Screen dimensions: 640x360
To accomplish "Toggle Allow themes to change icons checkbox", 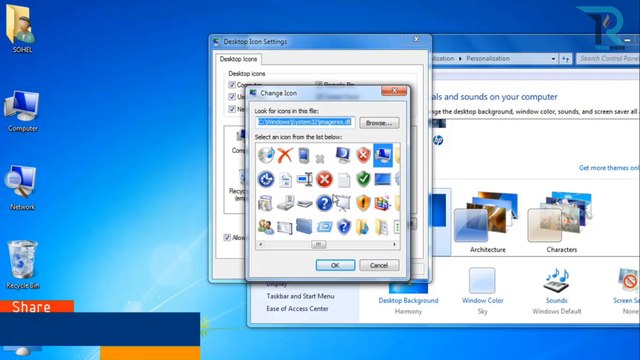I will pos(227,238).
